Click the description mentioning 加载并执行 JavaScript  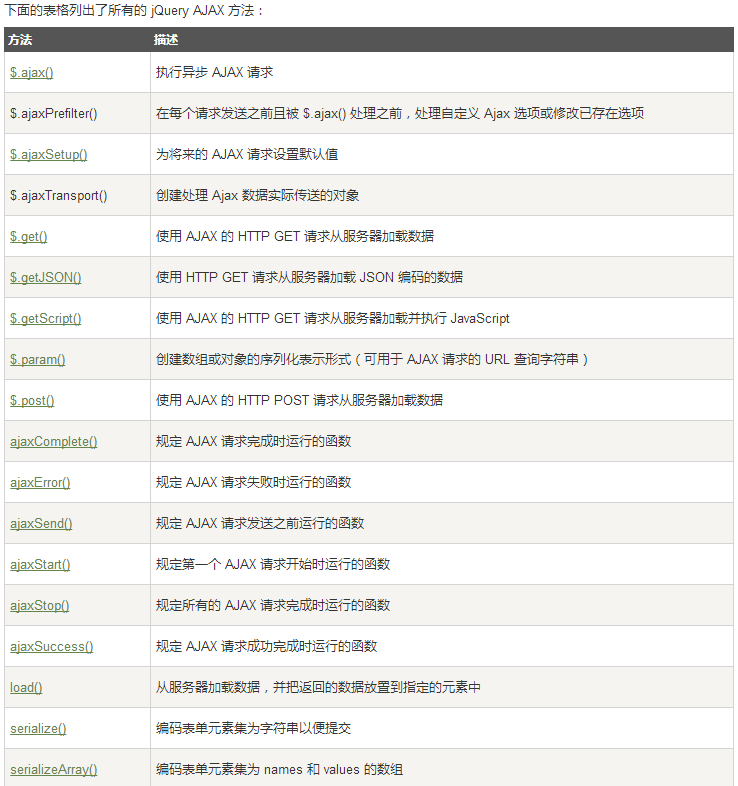[x=332, y=319]
